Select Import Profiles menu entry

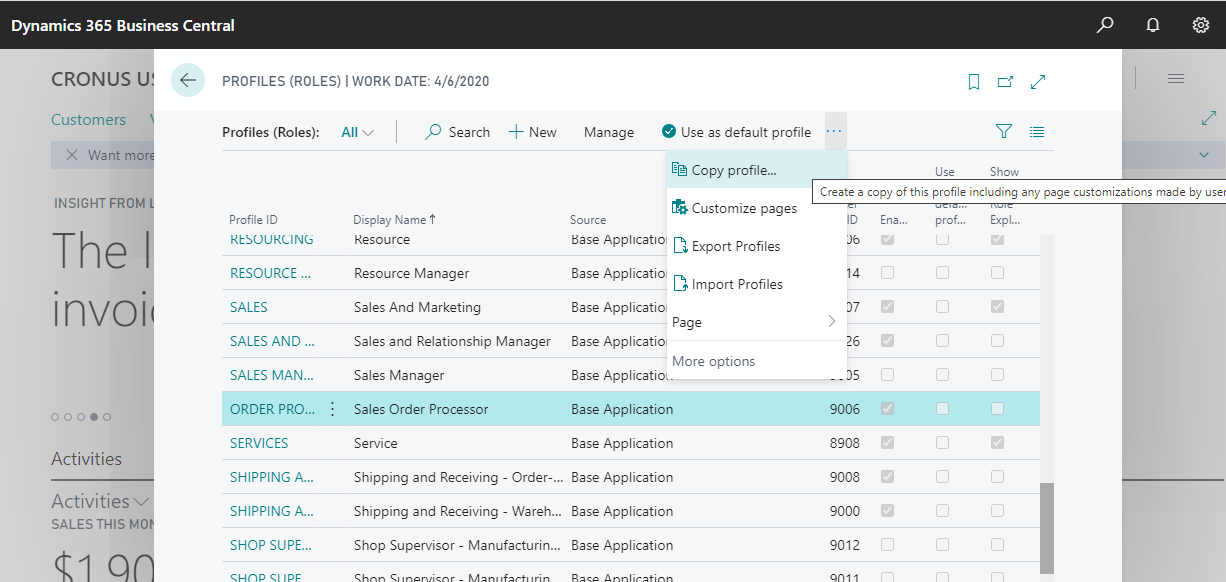coord(757,284)
